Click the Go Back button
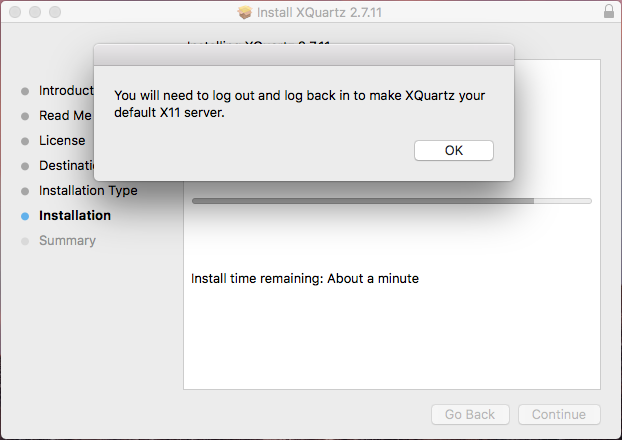The width and height of the screenshot is (622, 440). [x=470, y=414]
